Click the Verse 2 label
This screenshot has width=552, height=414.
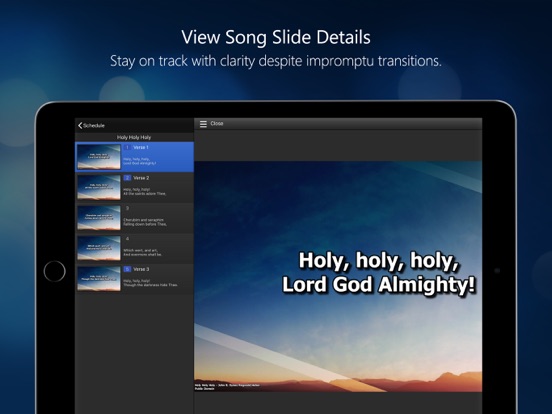(141, 178)
